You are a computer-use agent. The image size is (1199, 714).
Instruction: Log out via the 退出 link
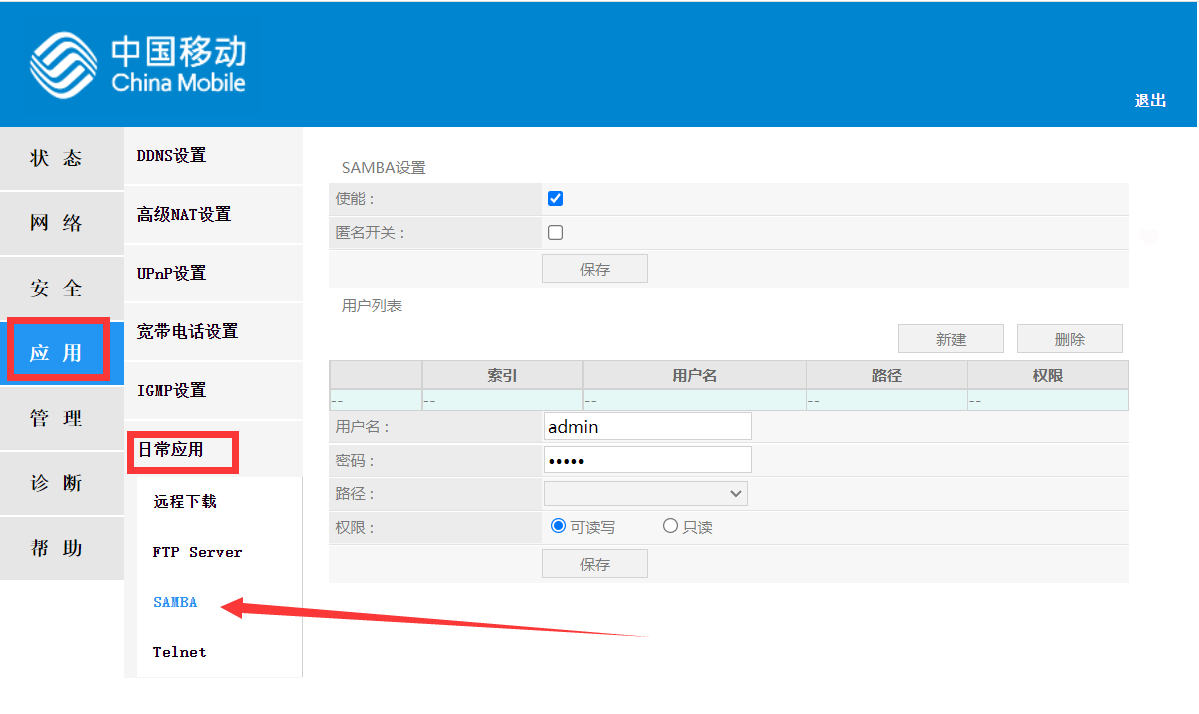[1149, 101]
